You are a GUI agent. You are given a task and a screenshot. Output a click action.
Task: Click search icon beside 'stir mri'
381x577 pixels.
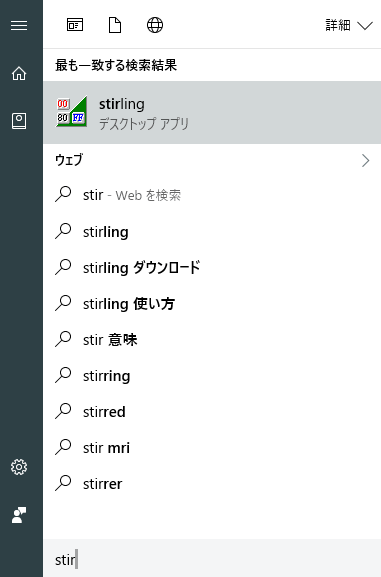pos(63,447)
